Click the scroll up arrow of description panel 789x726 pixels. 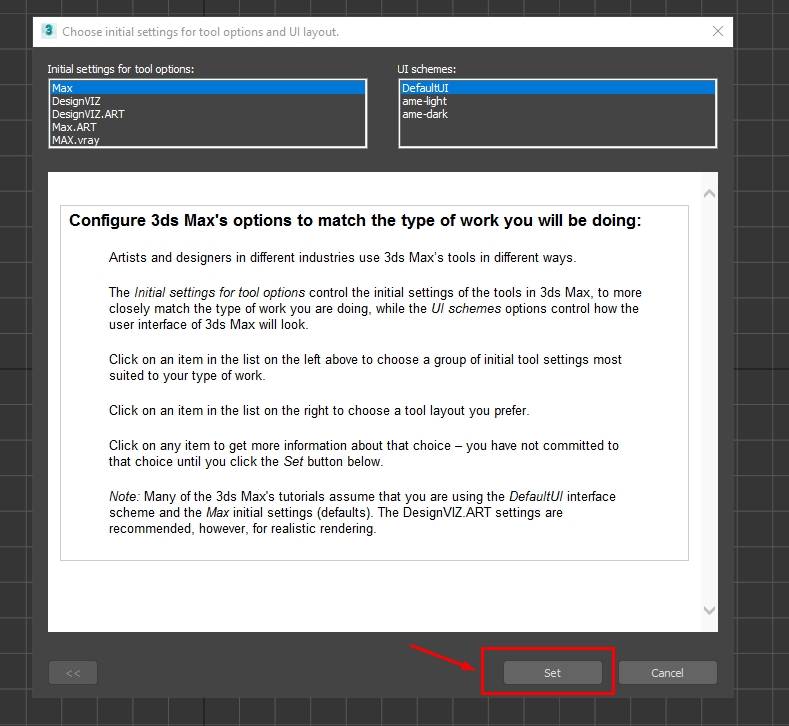point(709,193)
